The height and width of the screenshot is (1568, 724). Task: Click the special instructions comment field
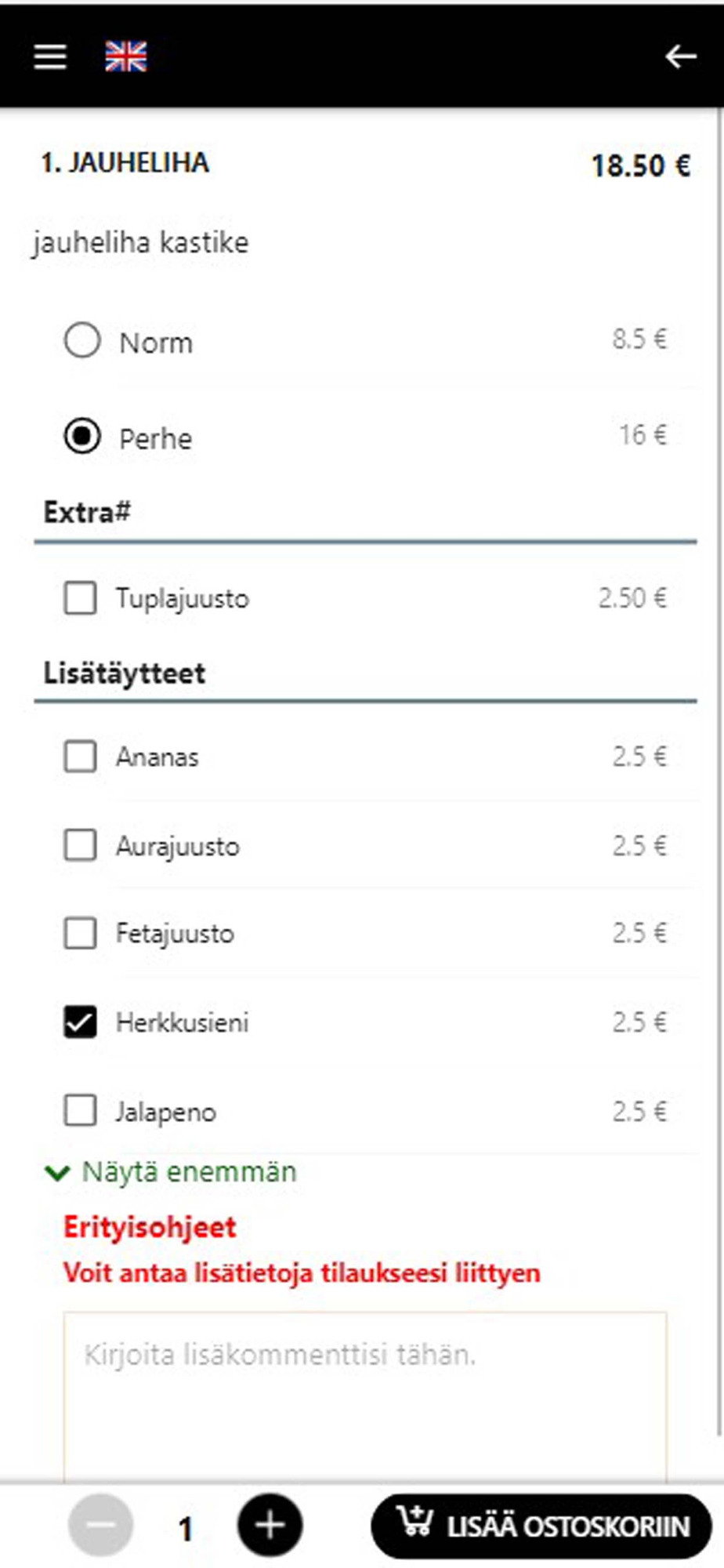pos(365,1396)
